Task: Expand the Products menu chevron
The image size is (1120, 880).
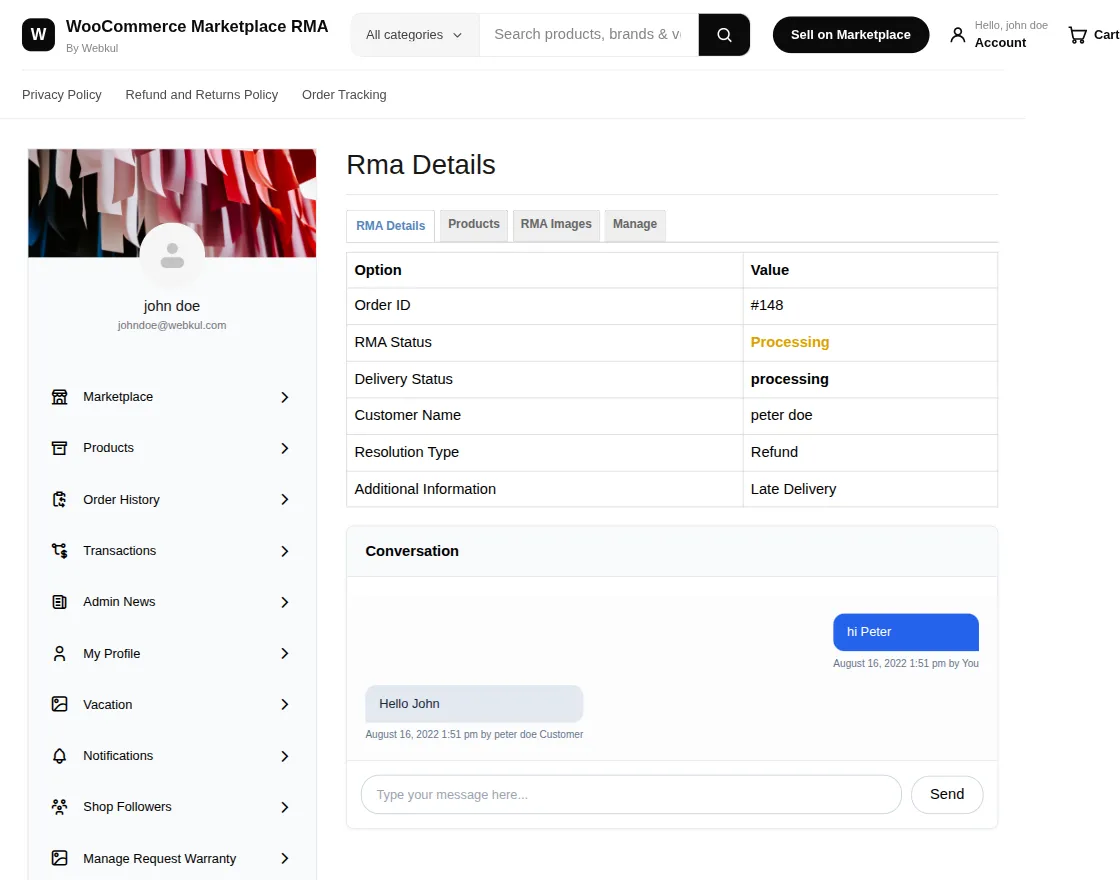Action: (284, 448)
